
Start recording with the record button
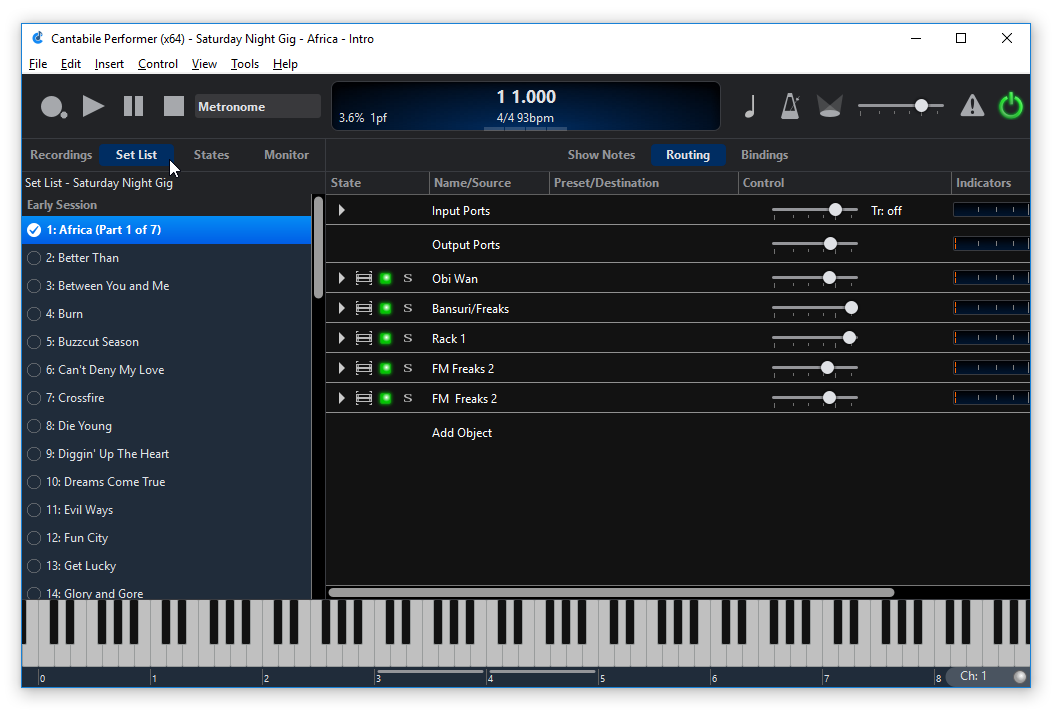pos(53,106)
